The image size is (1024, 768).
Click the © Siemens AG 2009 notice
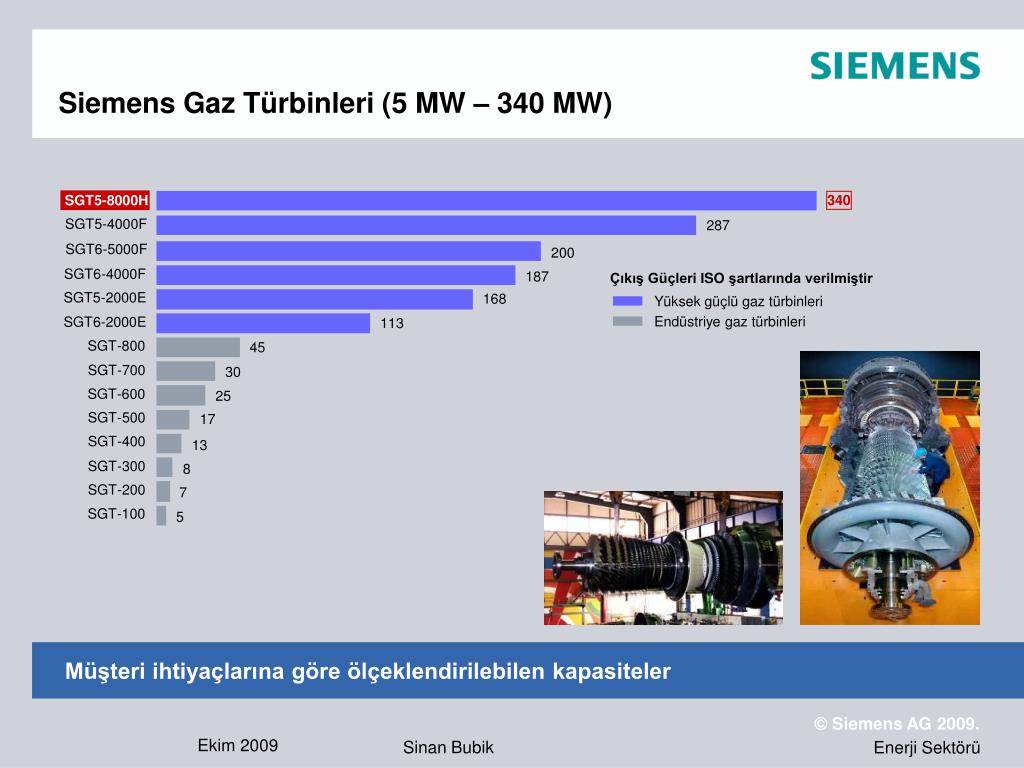click(x=897, y=724)
